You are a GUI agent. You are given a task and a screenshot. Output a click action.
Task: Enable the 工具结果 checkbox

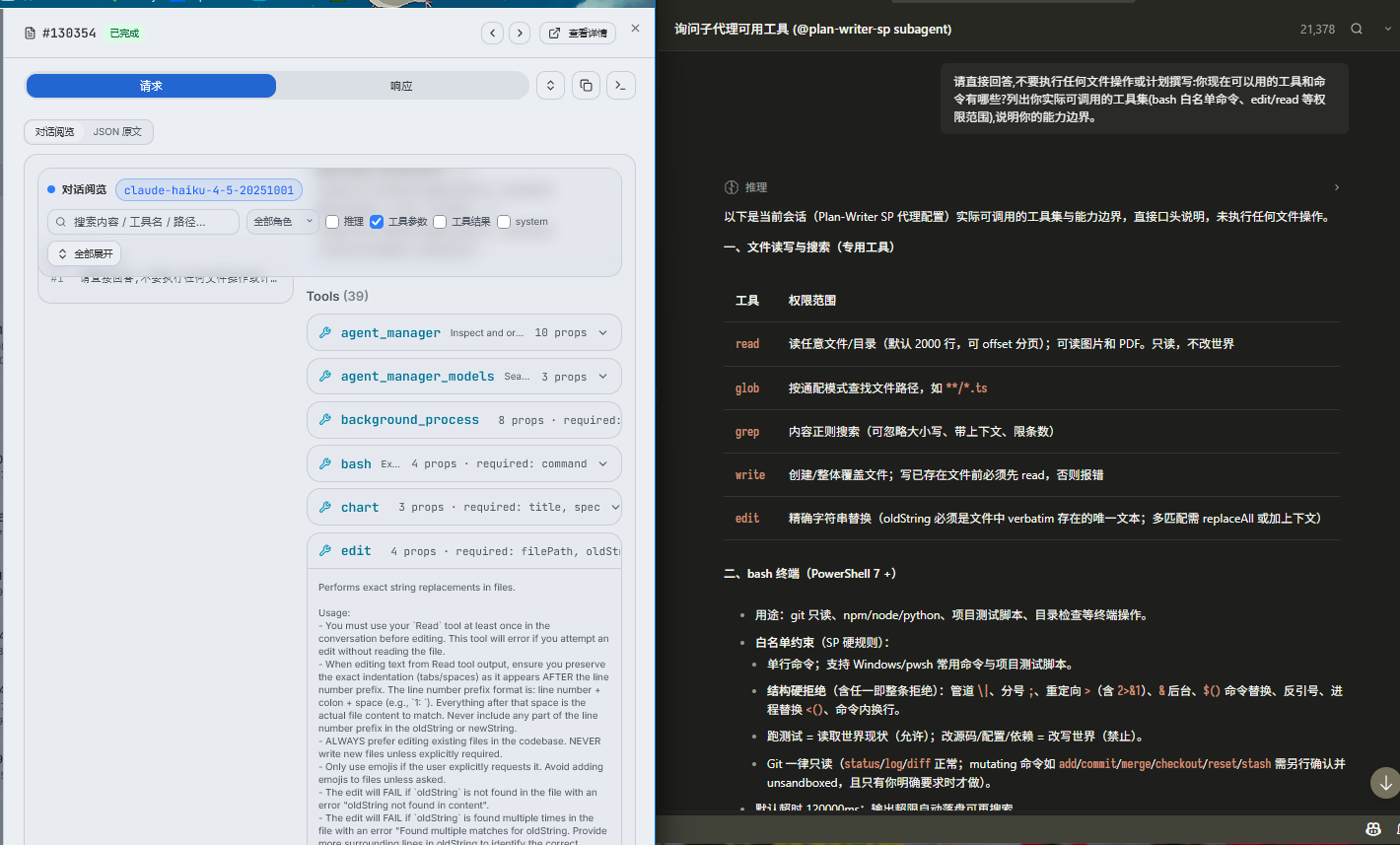click(x=440, y=222)
